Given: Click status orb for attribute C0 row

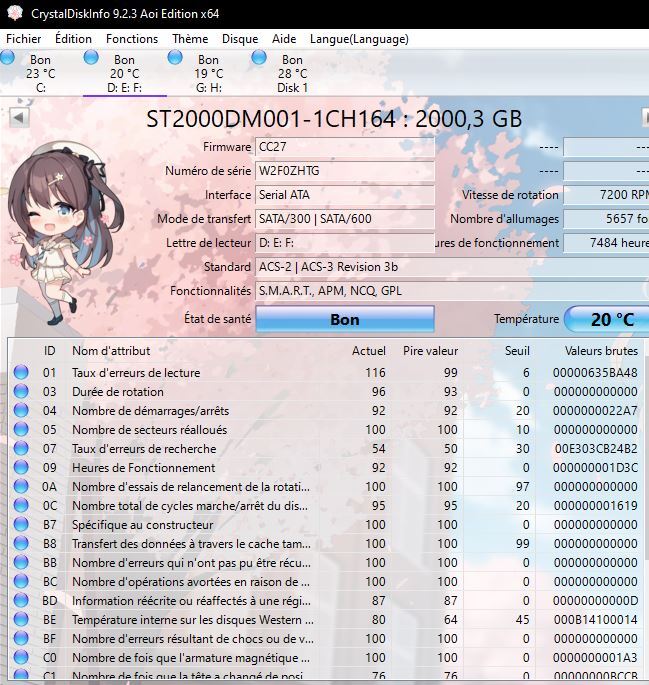Looking at the screenshot, I should [x=21, y=657].
